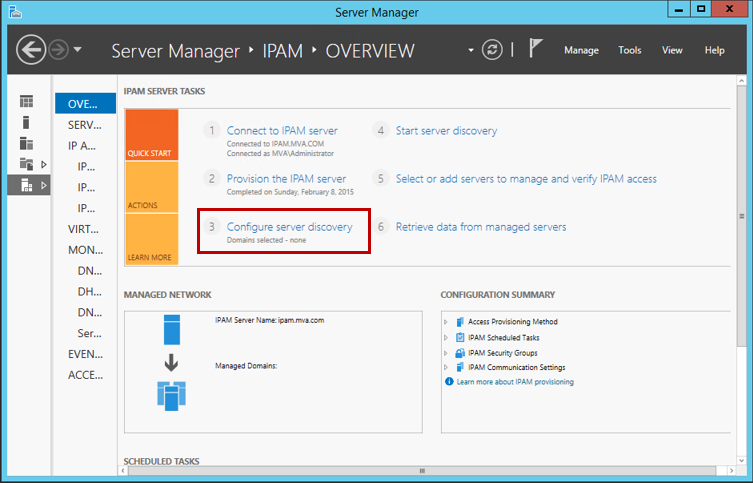The width and height of the screenshot is (753, 483).
Task: Select the Dashboard icon in the left sidebar
Action: [26, 101]
